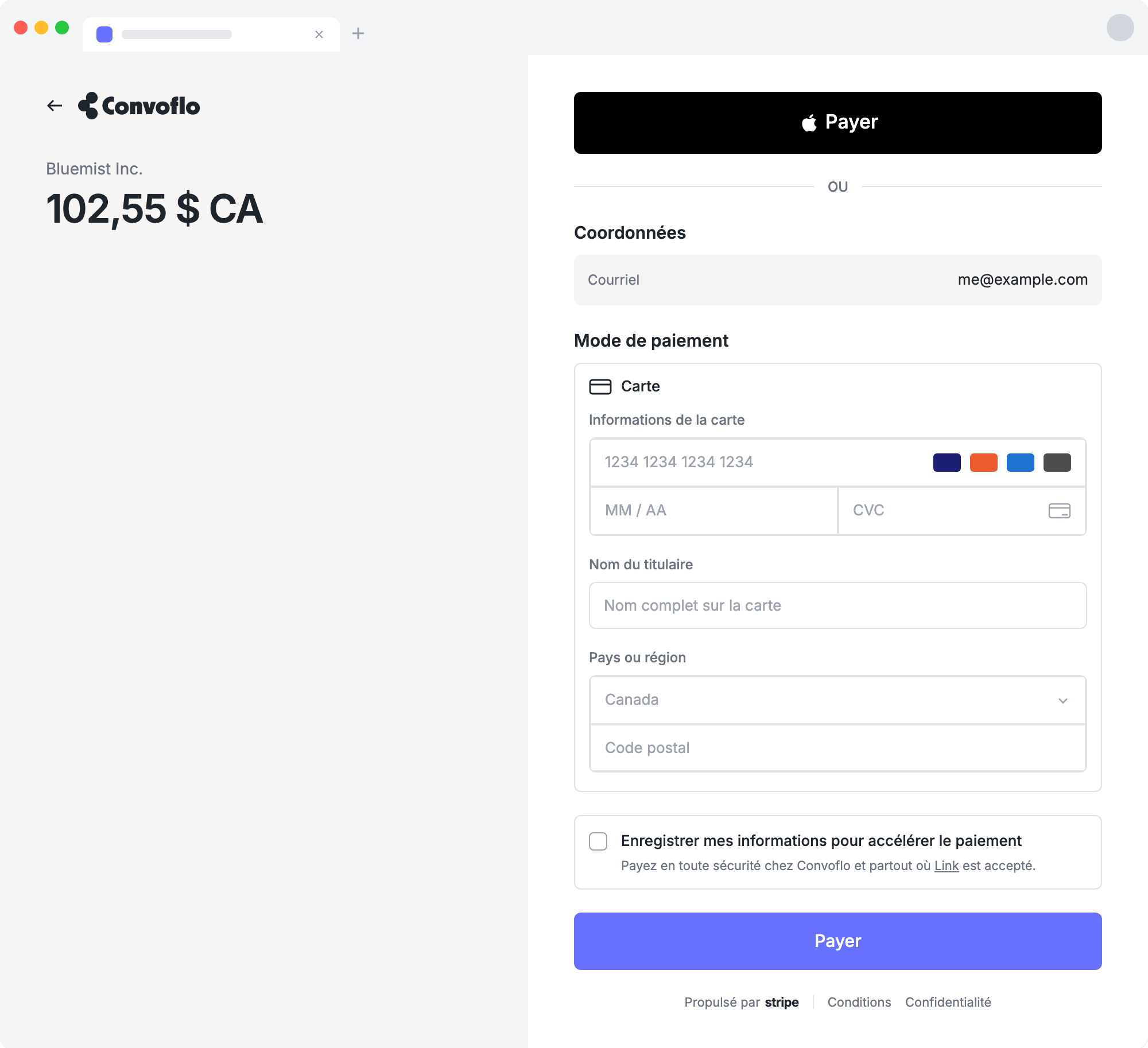Select the Carte payment method icon

click(600, 386)
